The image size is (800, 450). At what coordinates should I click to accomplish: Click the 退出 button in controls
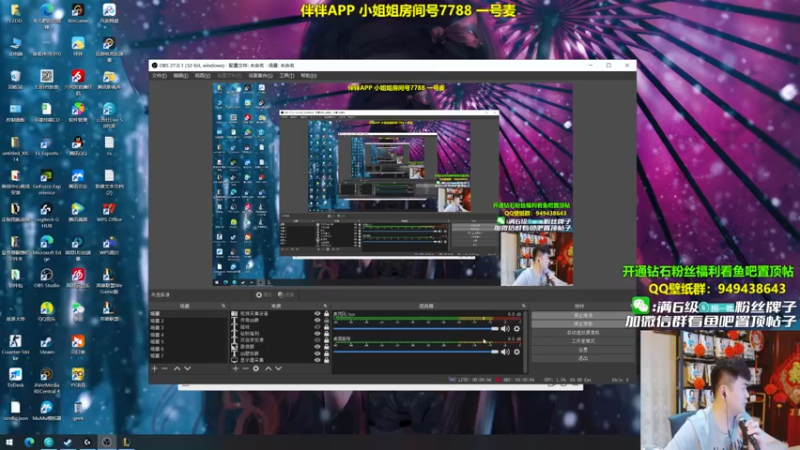pos(583,359)
